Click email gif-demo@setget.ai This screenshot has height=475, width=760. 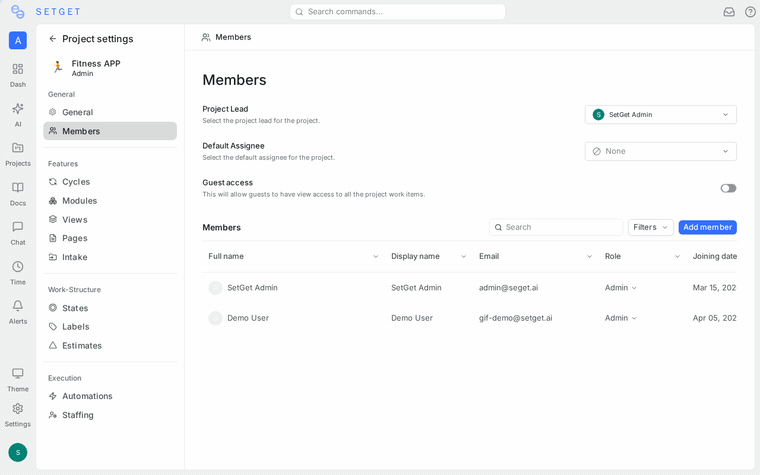pos(515,318)
